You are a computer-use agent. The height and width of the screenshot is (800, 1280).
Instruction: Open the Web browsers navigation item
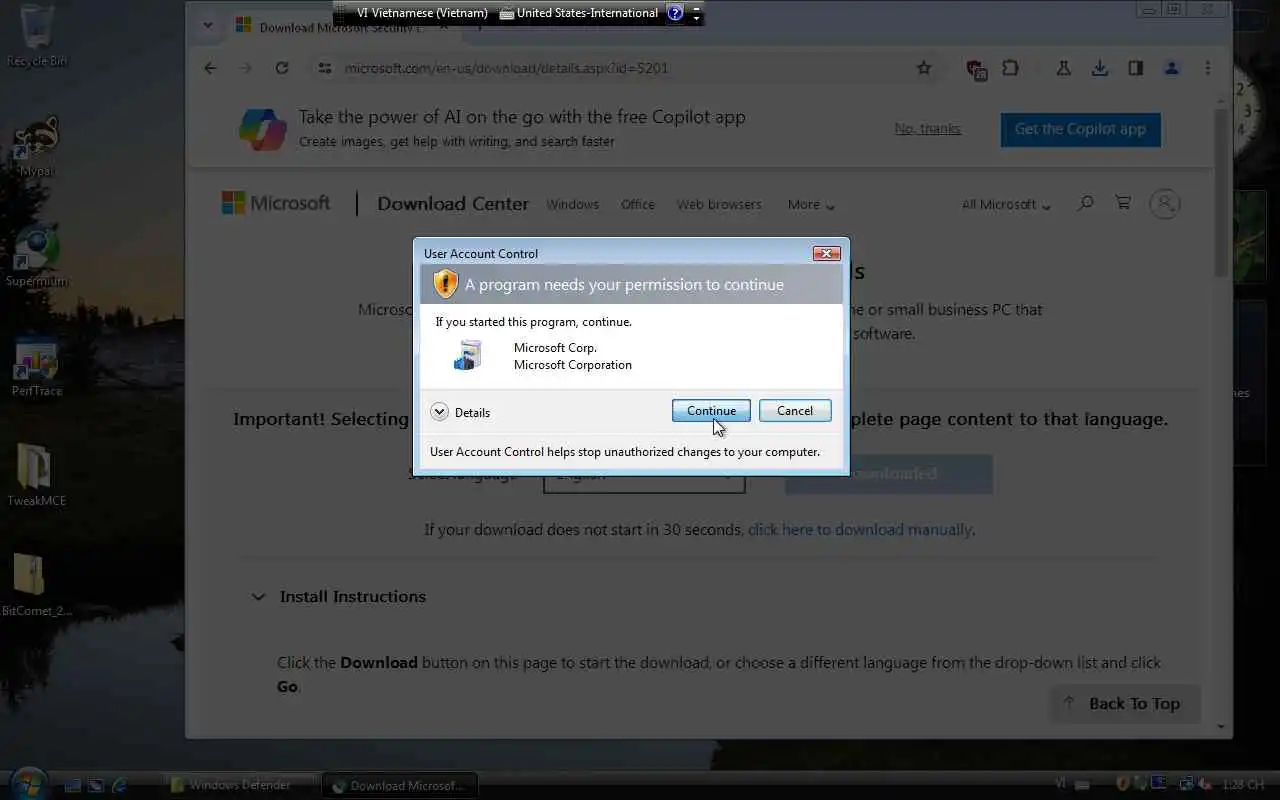tap(719, 204)
